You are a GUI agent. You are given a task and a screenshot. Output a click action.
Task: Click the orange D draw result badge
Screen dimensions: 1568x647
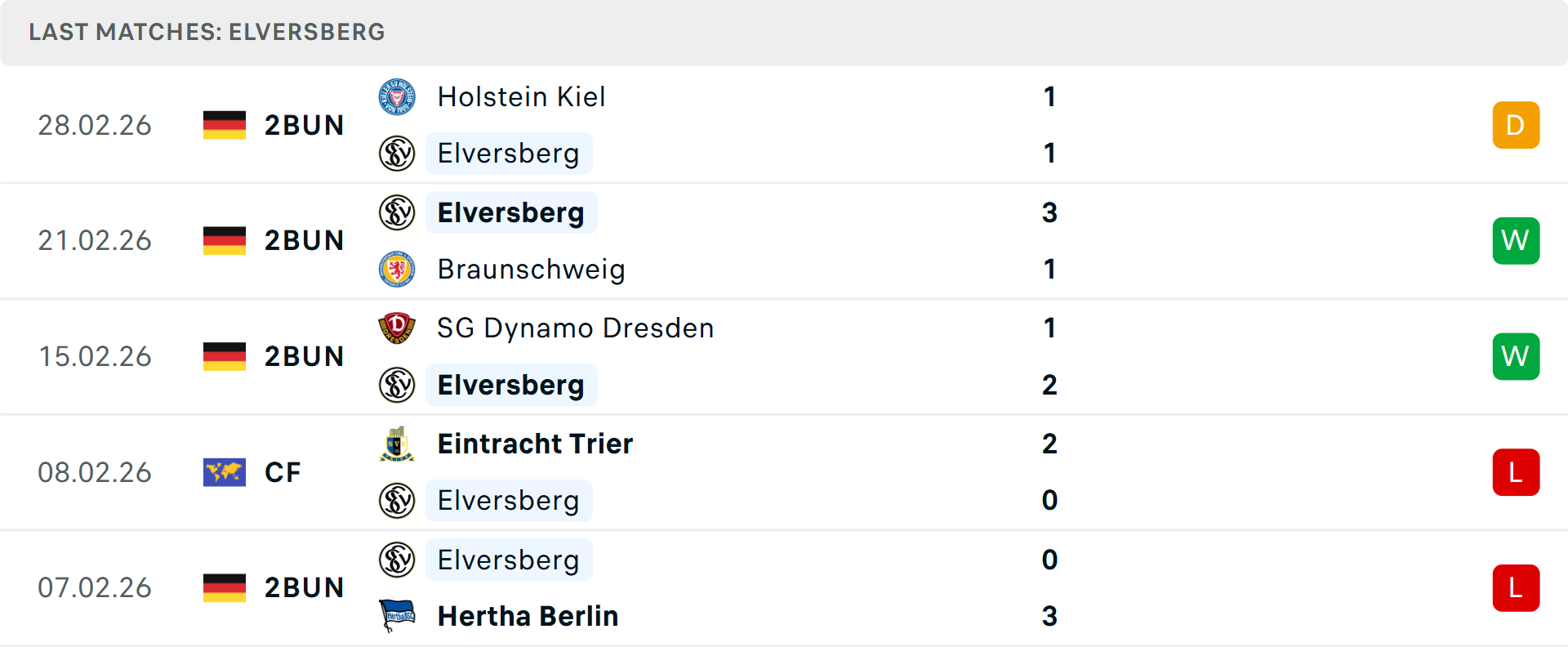tap(1516, 125)
